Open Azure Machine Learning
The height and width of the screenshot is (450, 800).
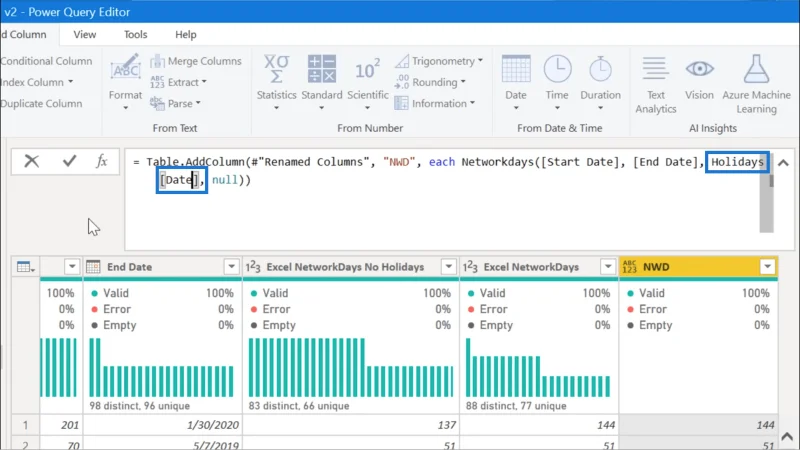tap(756, 84)
